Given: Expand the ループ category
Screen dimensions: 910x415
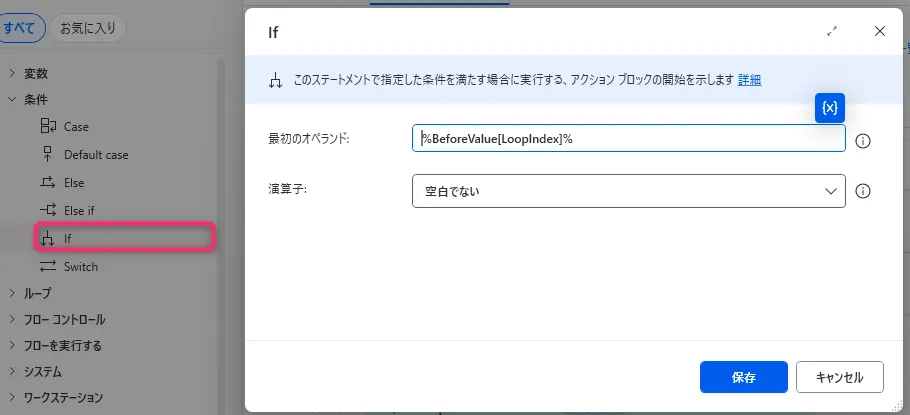Looking at the screenshot, I should pos(12,293).
